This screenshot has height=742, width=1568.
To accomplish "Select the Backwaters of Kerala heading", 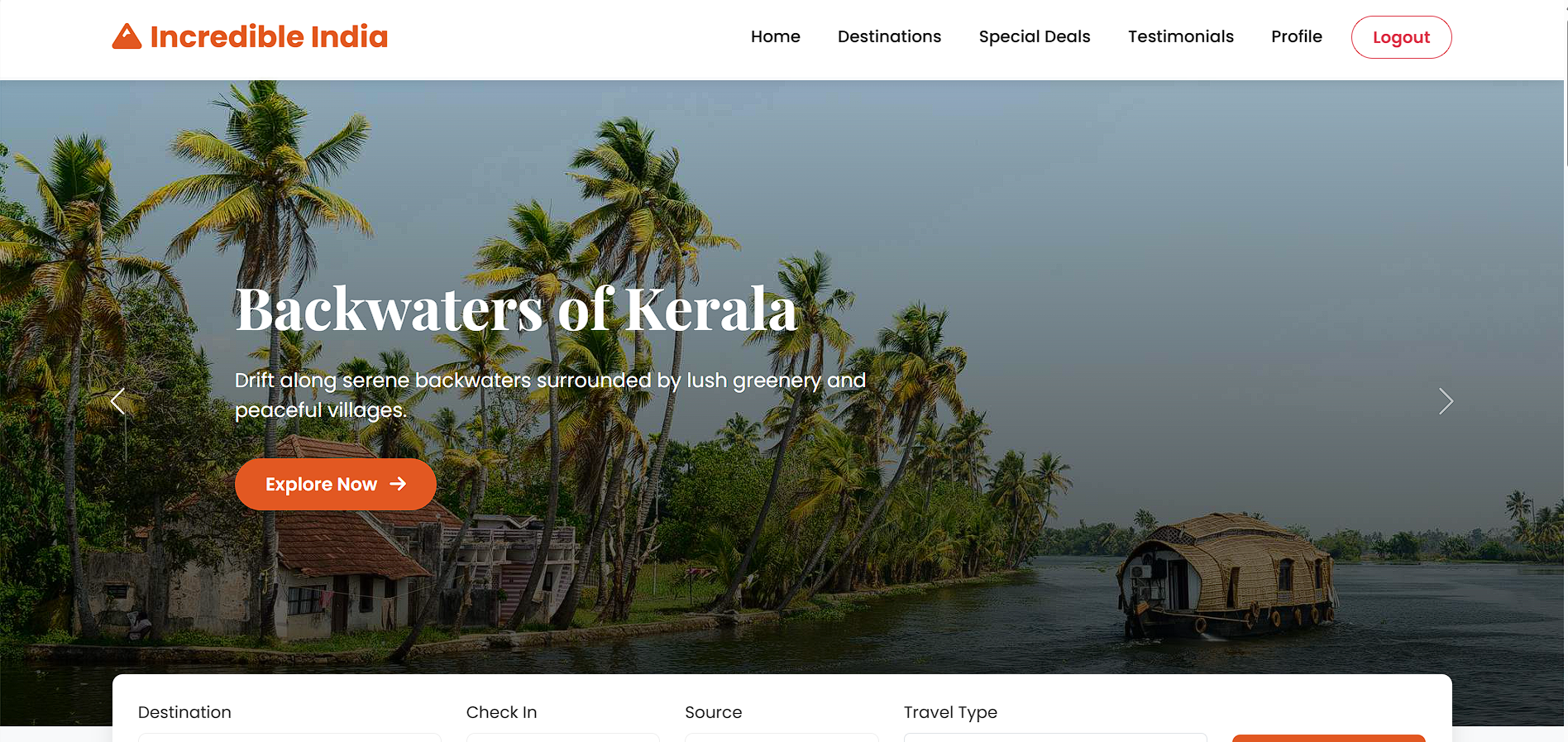I will click(x=516, y=309).
